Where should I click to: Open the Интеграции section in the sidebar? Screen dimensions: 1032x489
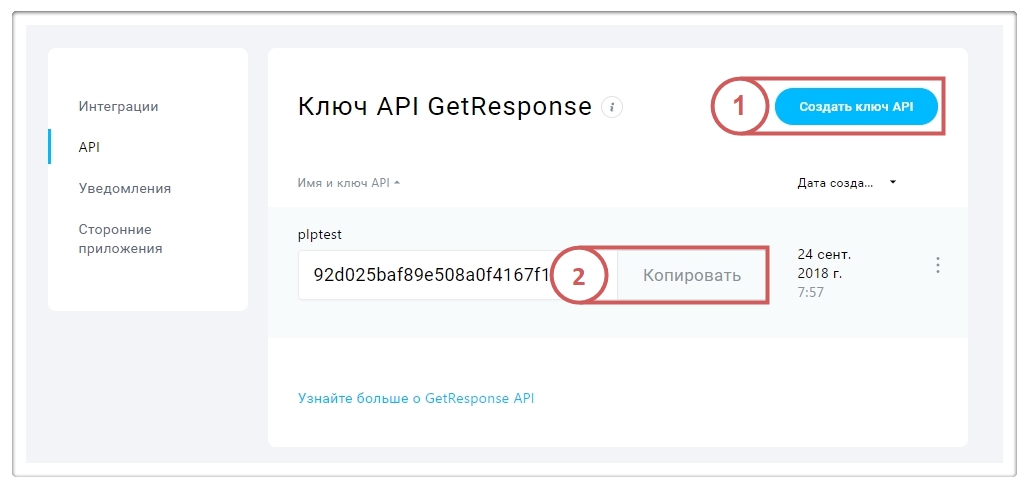[118, 106]
